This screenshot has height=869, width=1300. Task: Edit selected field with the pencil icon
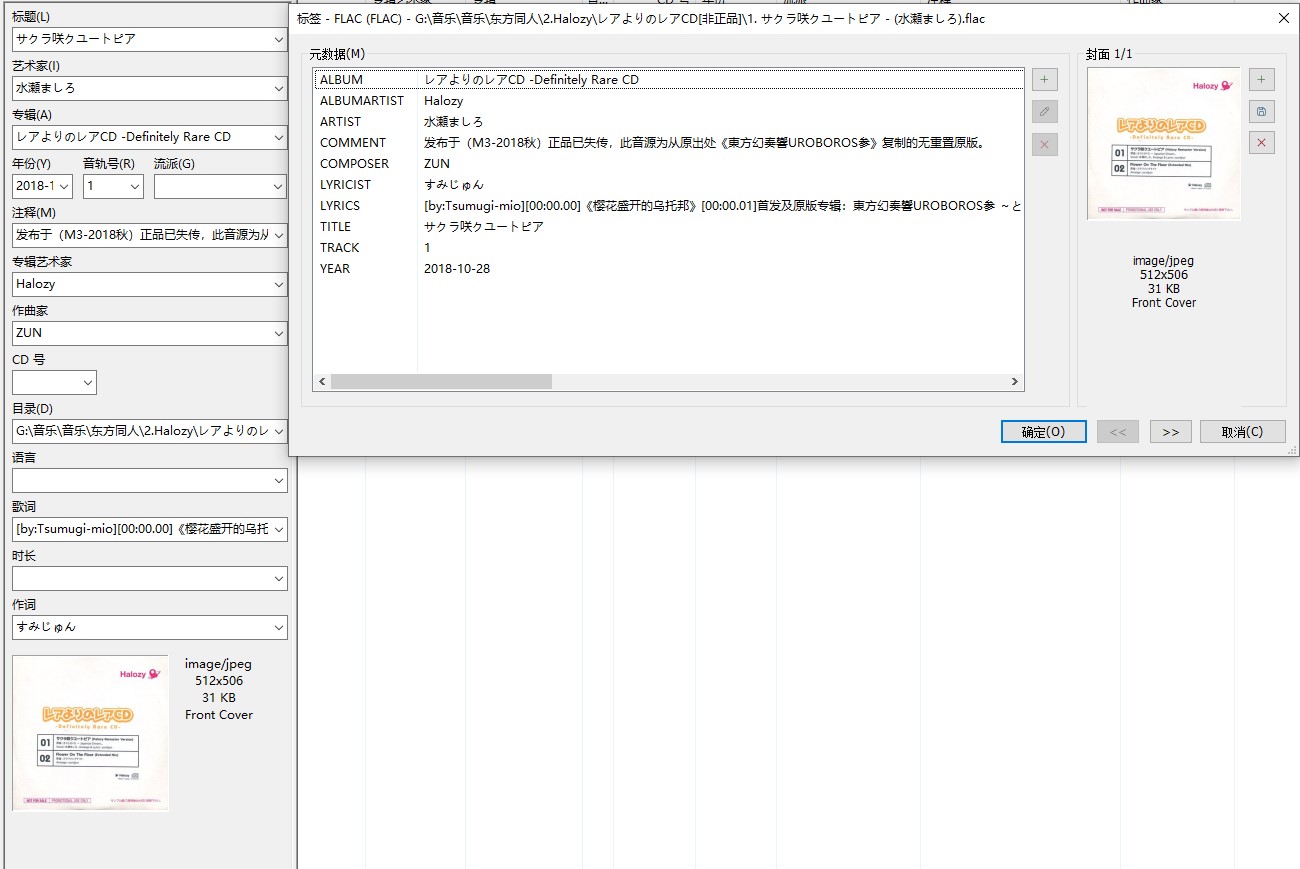pos(1044,112)
